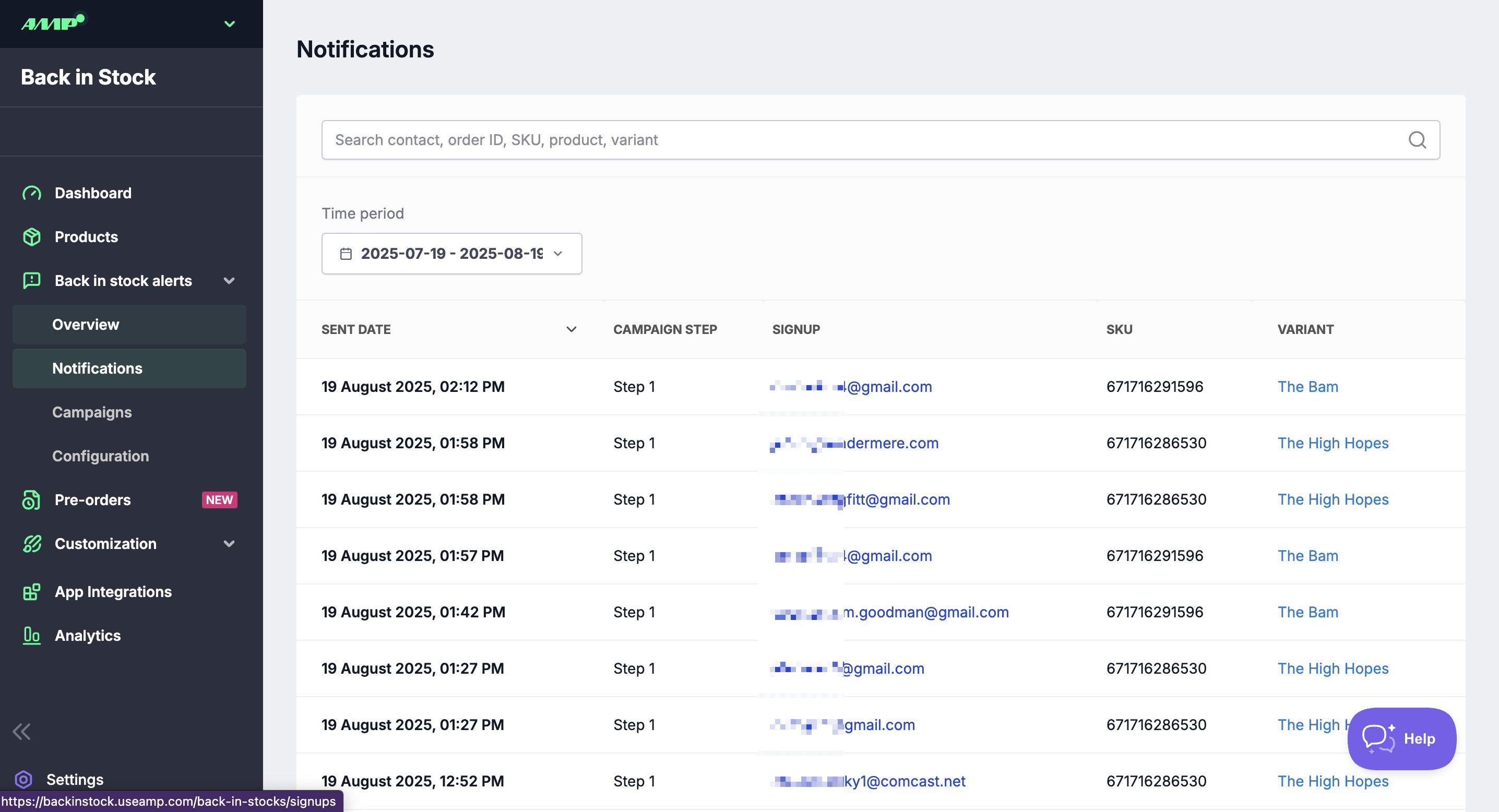Viewport: 1499px width, 812px height.
Task: Click the Notifications page heading
Action: (x=365, y=50)
